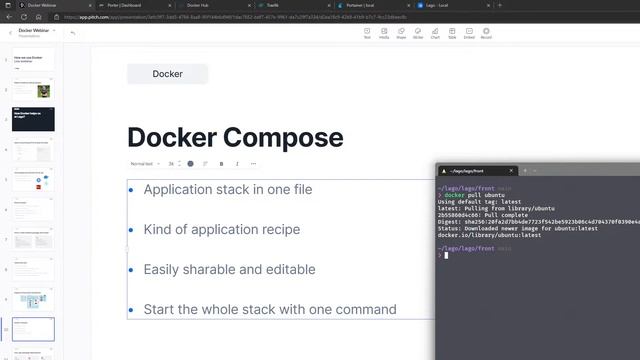Viewport: 640px width, 360px height.
Task: Select slide 7 thumbnail
Action: (x=33, y=239)
